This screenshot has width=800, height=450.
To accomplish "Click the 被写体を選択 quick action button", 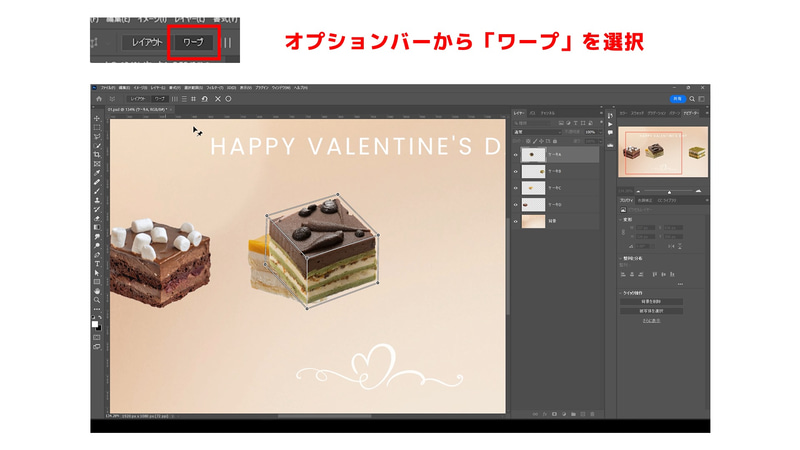I will tap(651, 311).
